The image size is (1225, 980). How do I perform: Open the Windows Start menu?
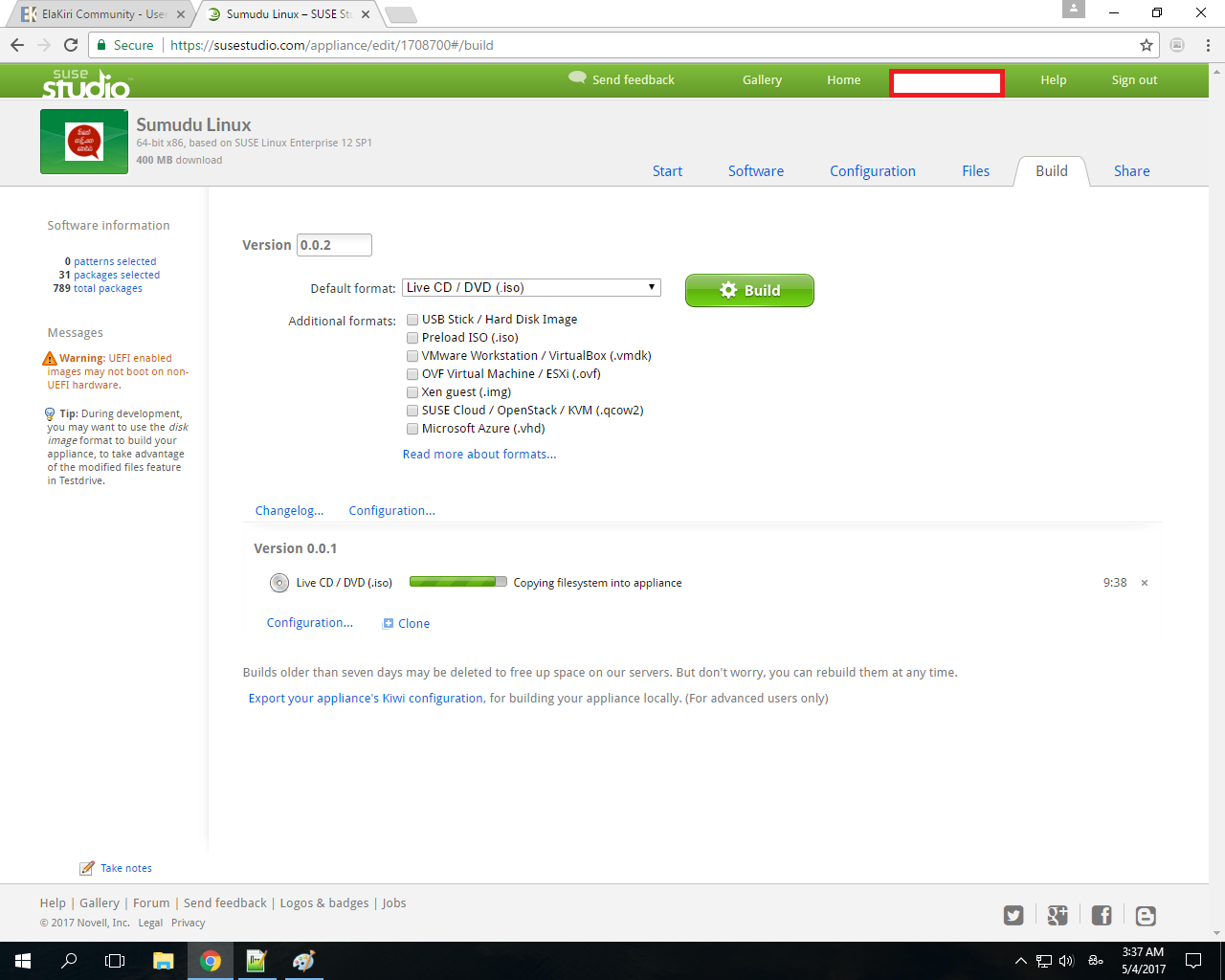click(x=23, y=961)
